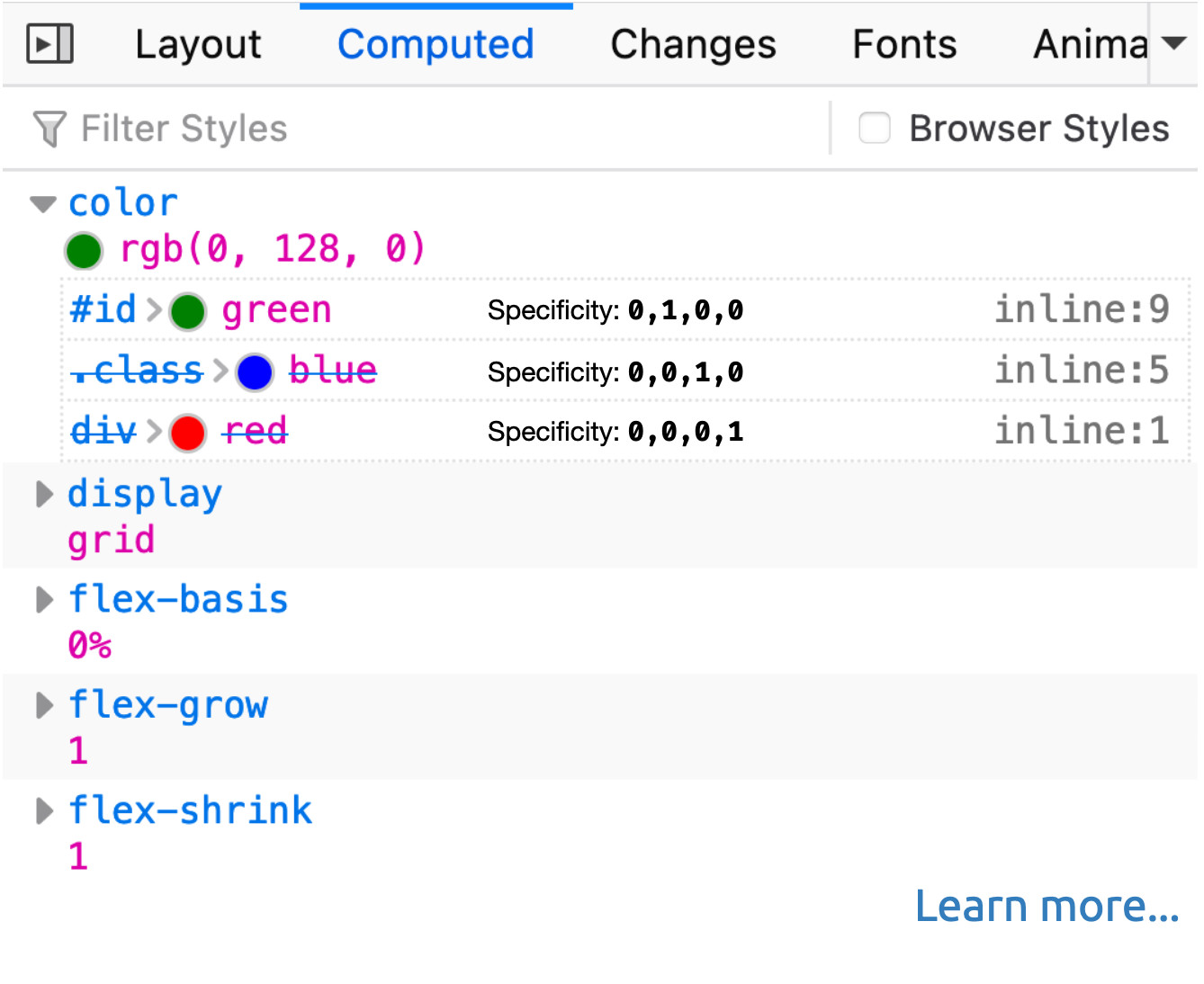Click arrow icon next to .class selector

(220, 371)
